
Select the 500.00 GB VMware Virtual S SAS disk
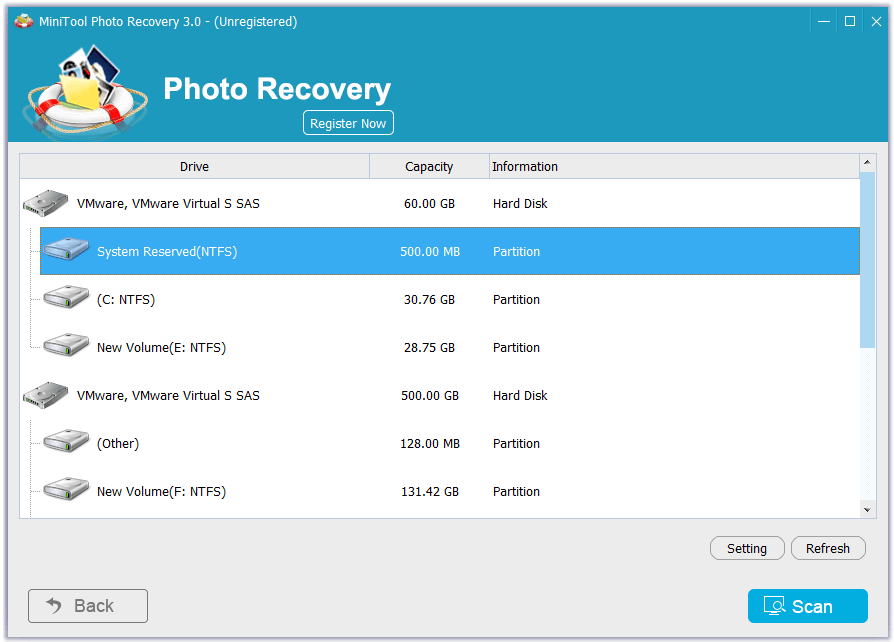tap(440, 396)
